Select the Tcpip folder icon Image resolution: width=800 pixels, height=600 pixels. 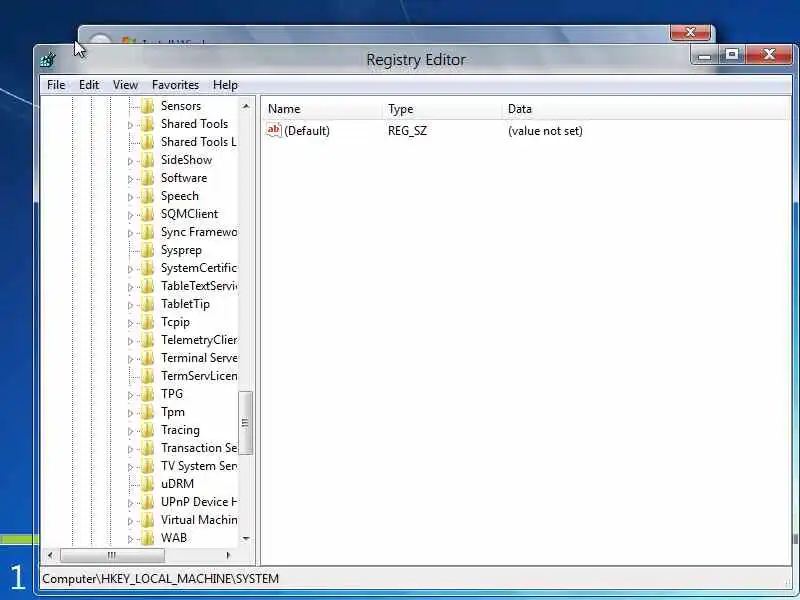point(147,322)
